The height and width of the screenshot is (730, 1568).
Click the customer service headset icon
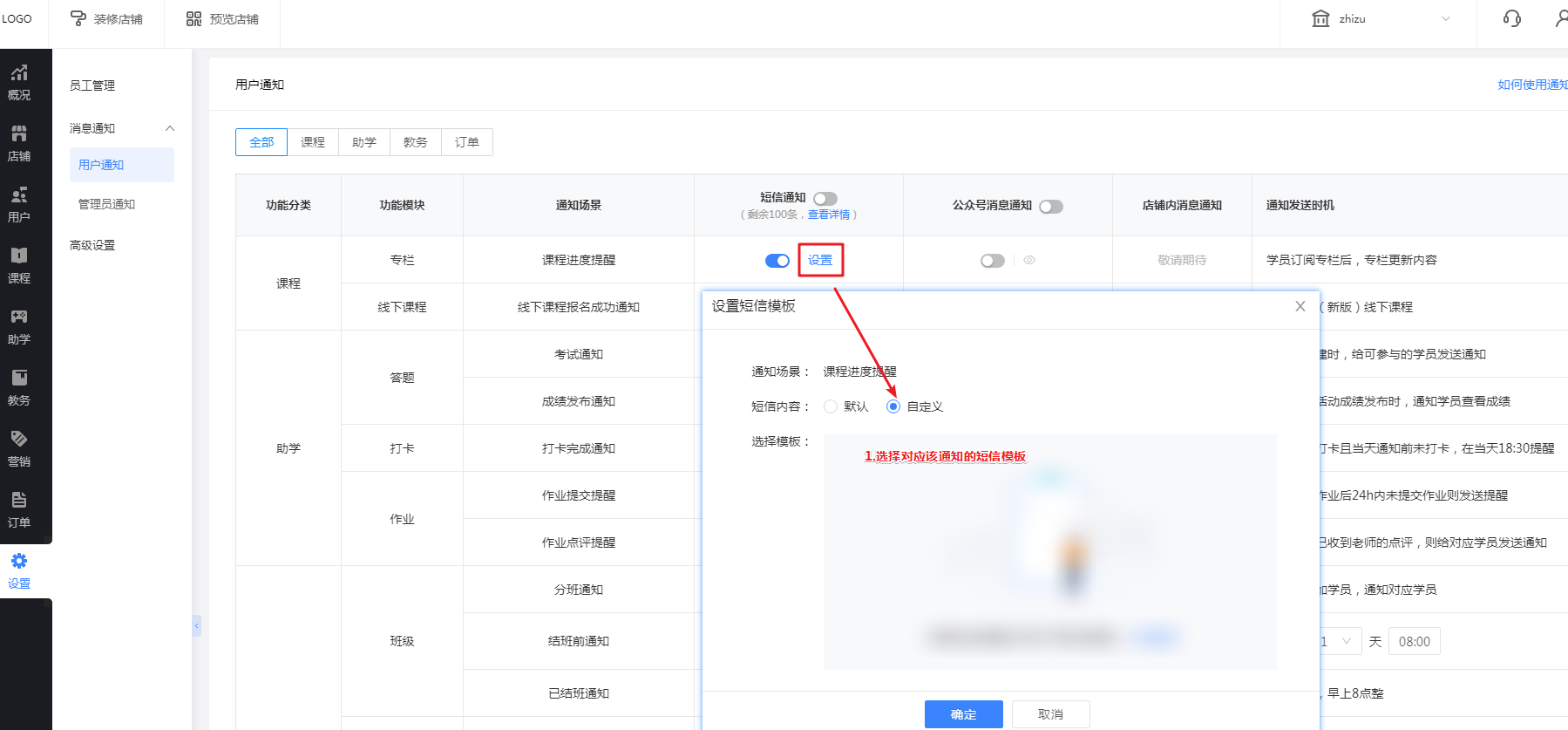pos(1512,18)
